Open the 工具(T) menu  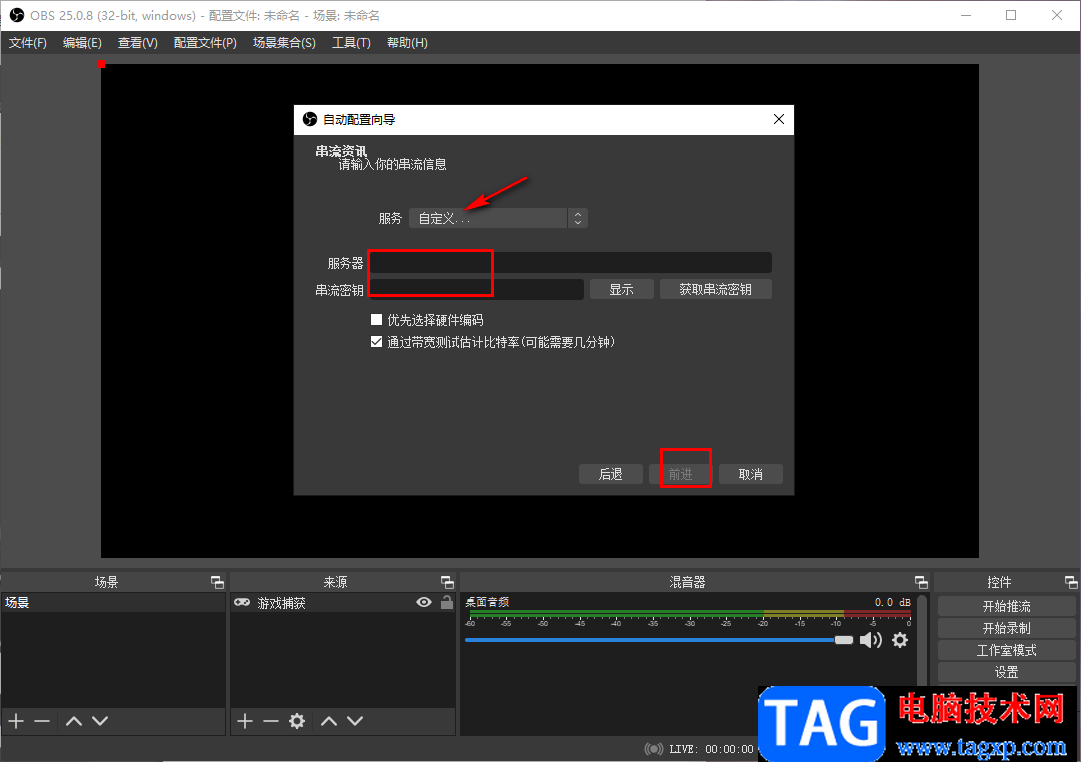point(351,43)
